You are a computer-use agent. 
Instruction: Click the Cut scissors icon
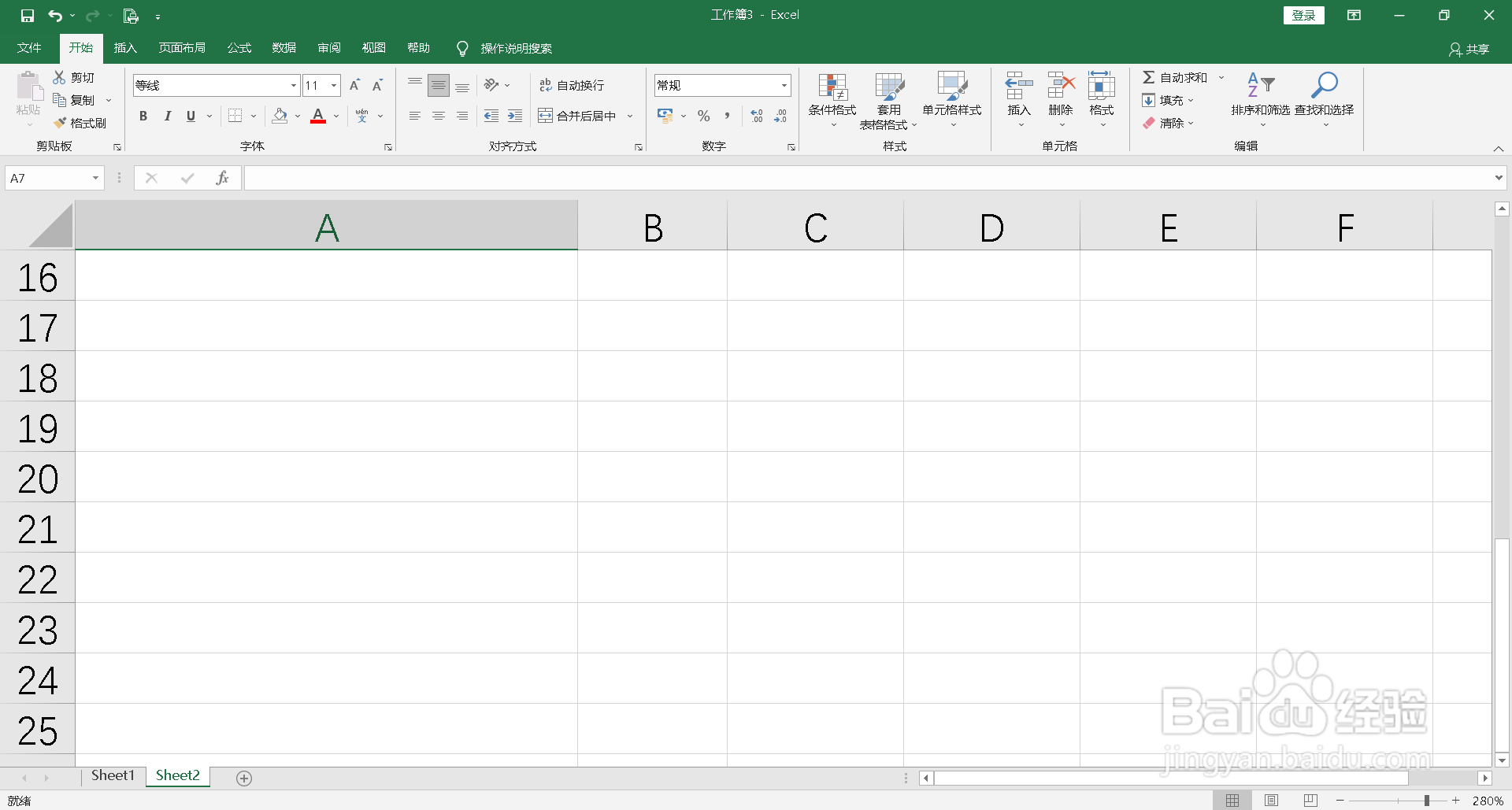(59, 77)
